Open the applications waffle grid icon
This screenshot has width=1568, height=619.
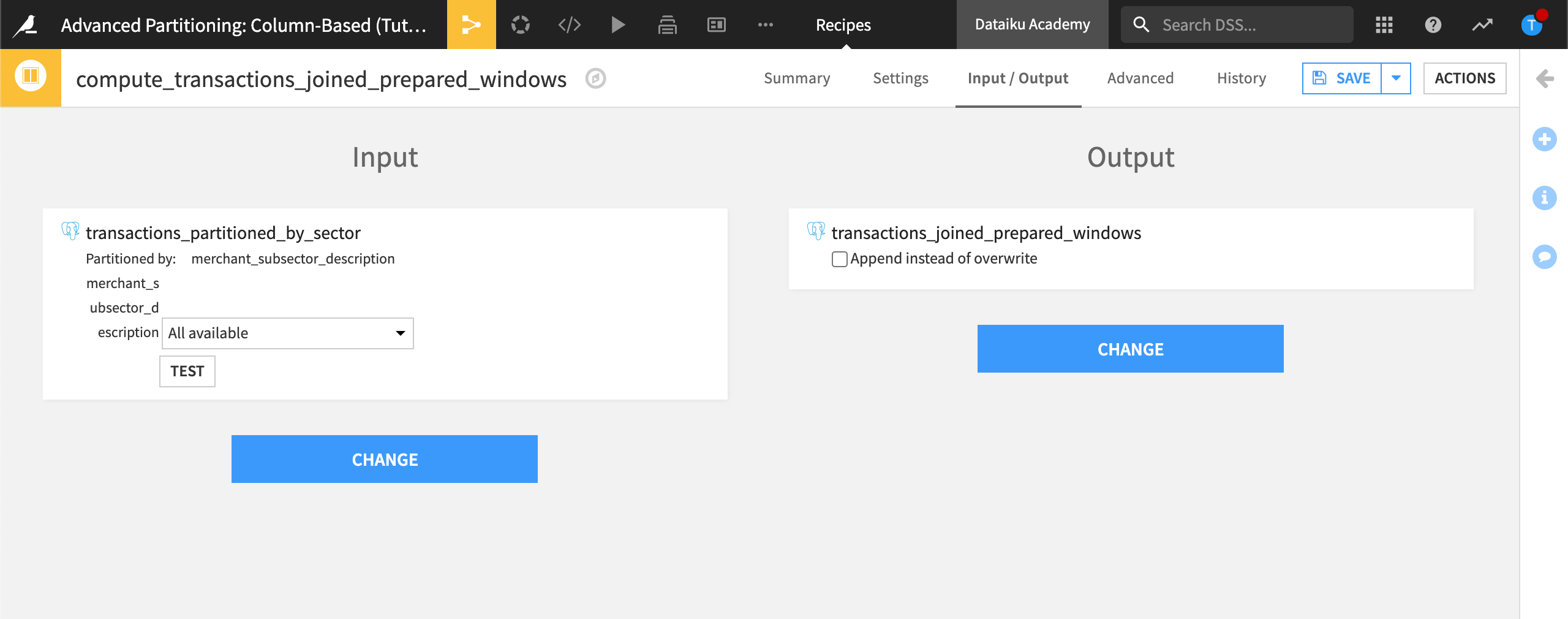tap(1384, 25)
